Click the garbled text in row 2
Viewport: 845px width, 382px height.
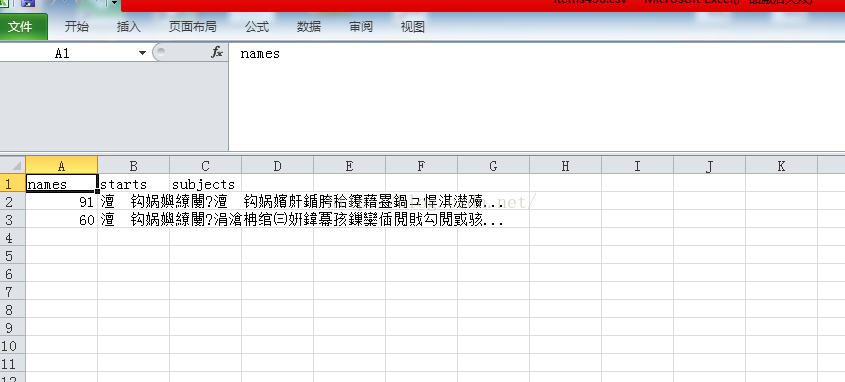click(x=302, y=203)
